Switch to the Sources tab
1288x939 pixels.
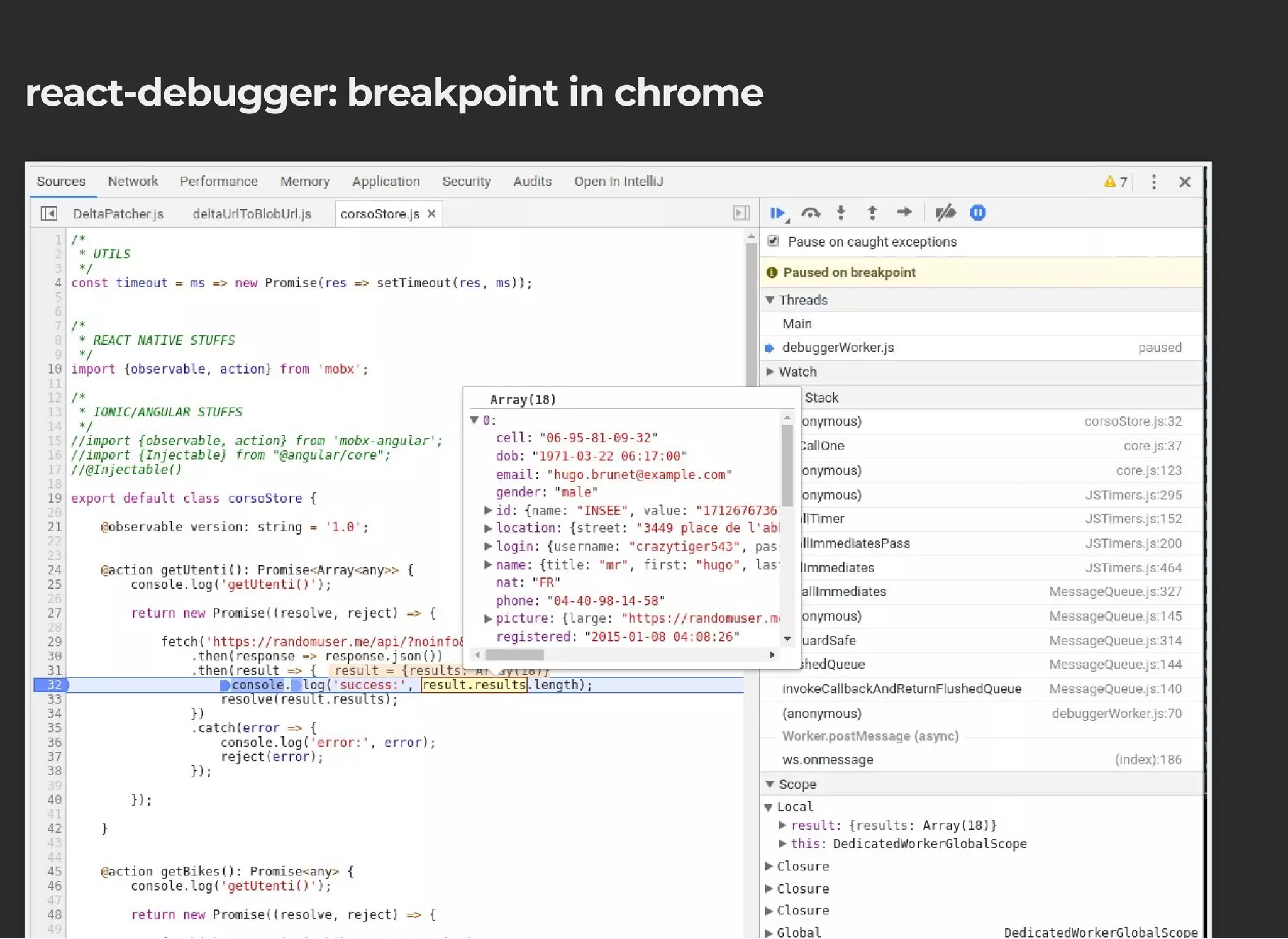tap(61, 181)
